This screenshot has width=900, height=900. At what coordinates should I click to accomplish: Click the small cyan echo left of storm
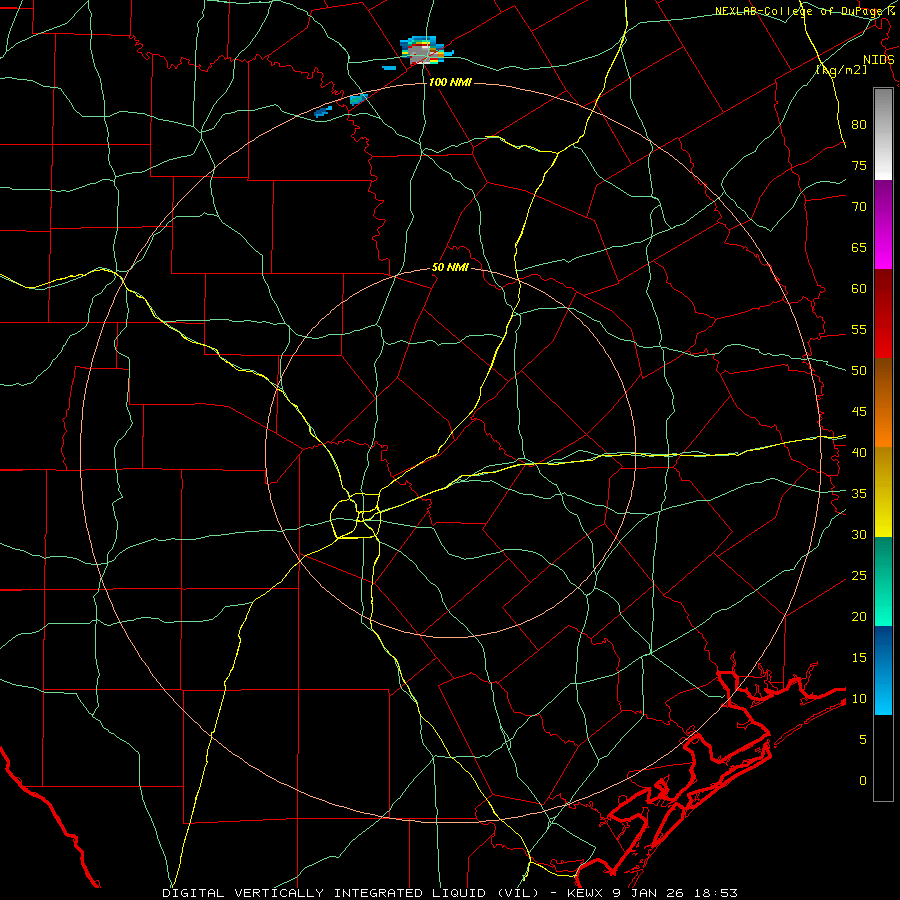389,68
